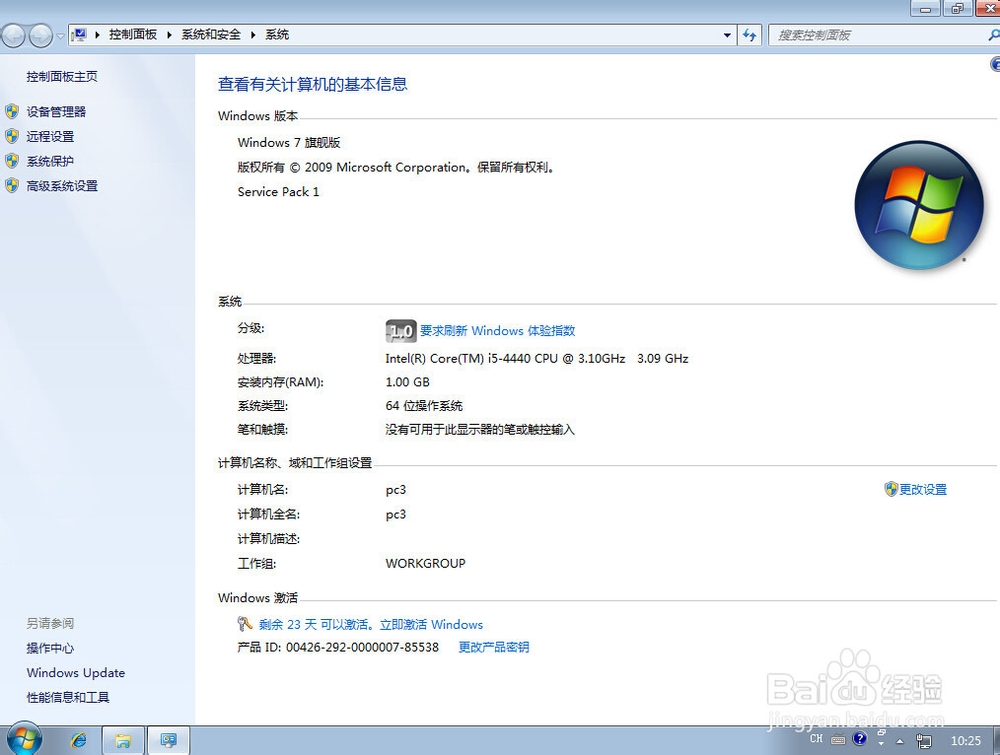Click 控制面板 breadcrumb in address bar
Viewport: 1000px width, 755px height.
coord(133,34)
